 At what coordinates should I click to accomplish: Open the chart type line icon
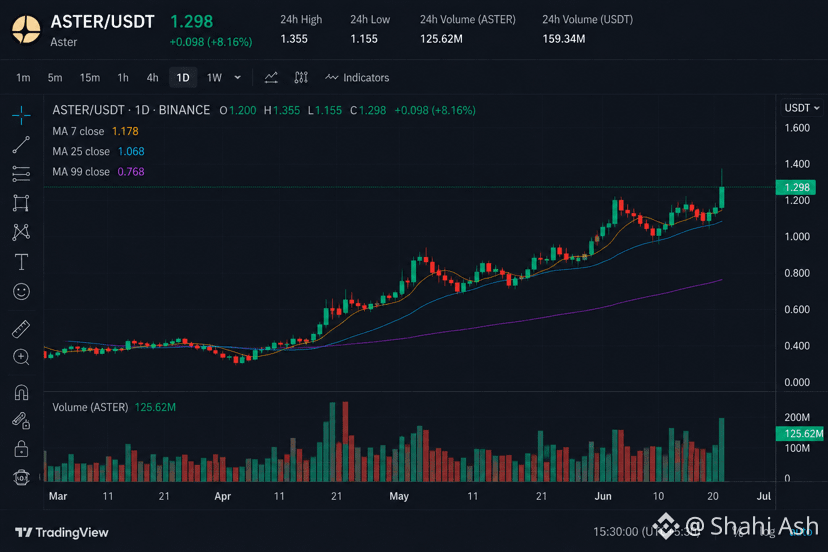point(271,78)
